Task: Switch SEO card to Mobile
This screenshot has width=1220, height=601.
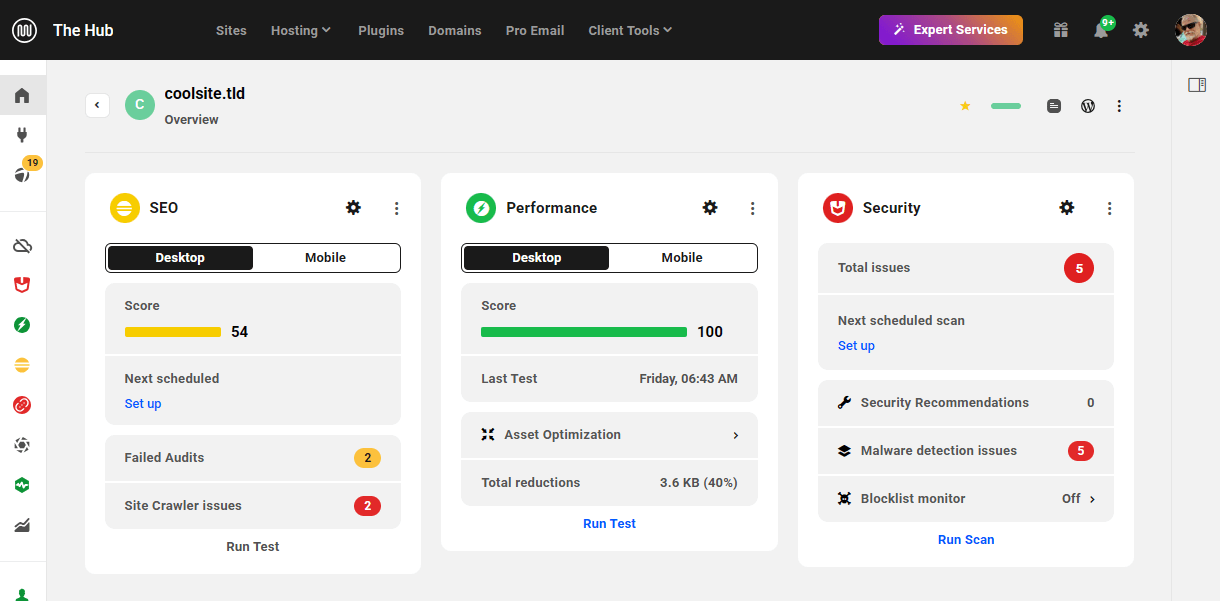Action: click(x=326, y=258)
